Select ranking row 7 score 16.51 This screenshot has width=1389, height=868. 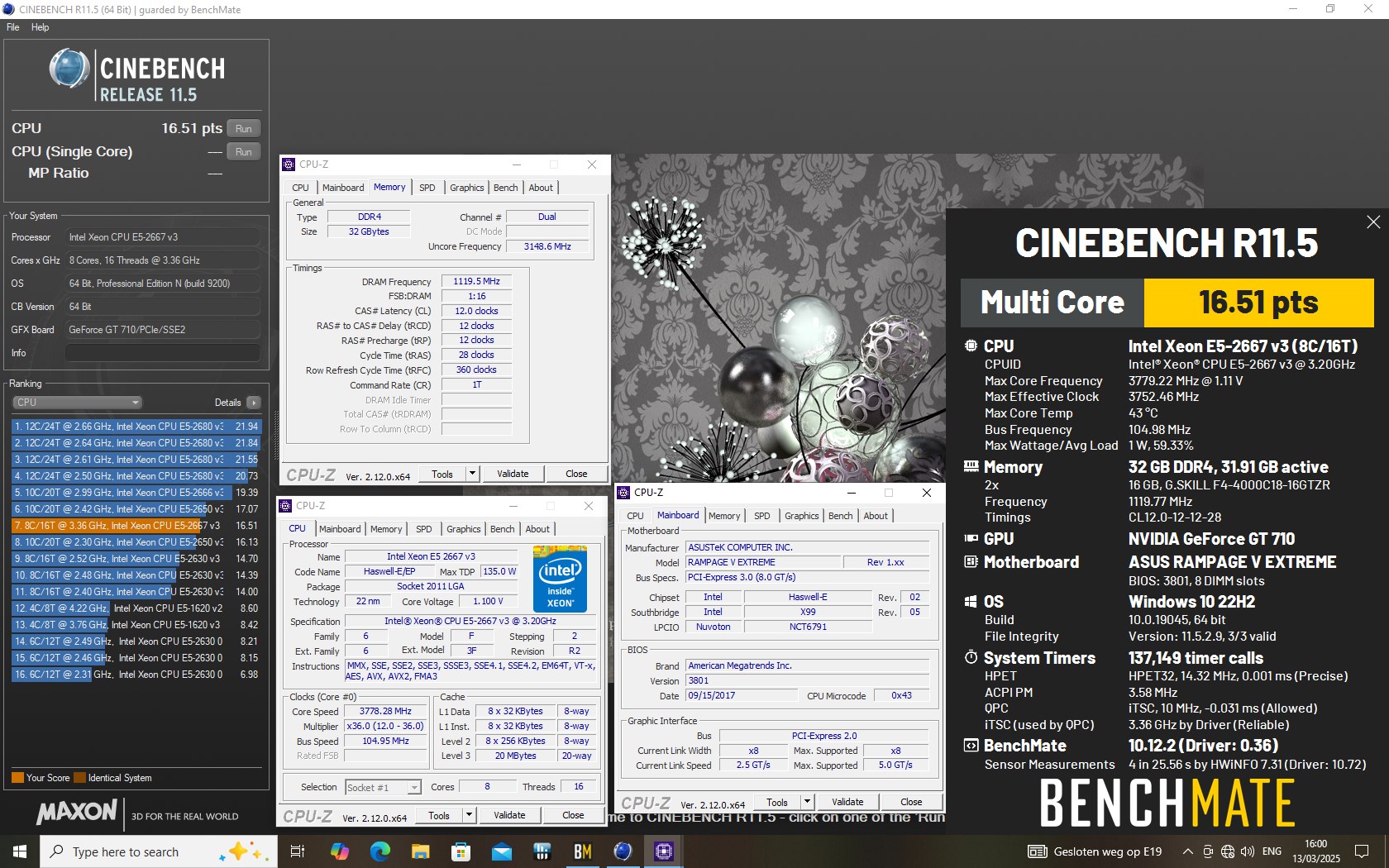[136, 526]
